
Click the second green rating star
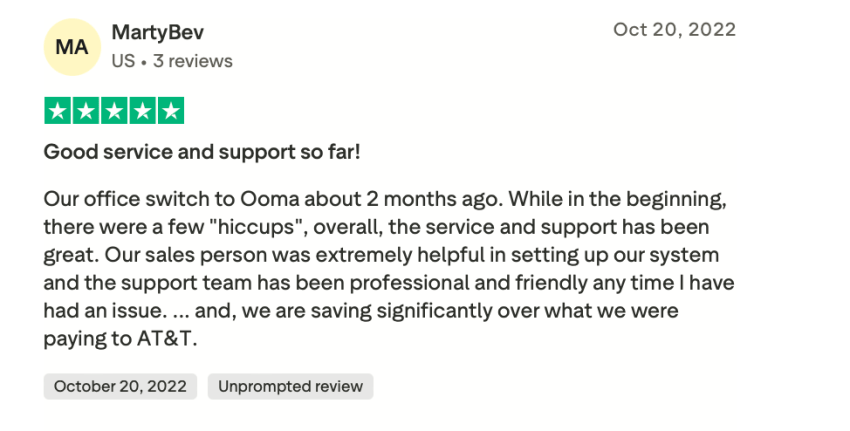[x=86, y=111]
